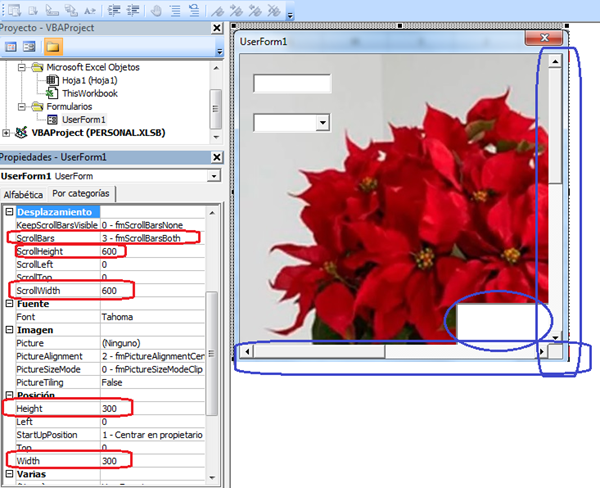Click the Indent toolbar icon
The image size is (600, 488).
[114, 10]
